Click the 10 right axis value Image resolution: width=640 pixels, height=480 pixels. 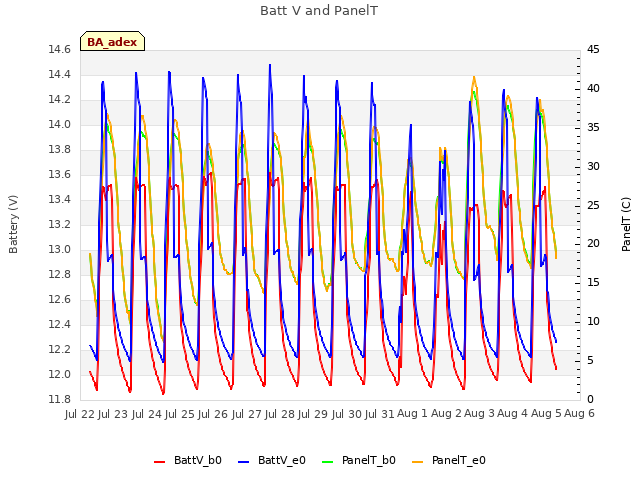[593, 322]
